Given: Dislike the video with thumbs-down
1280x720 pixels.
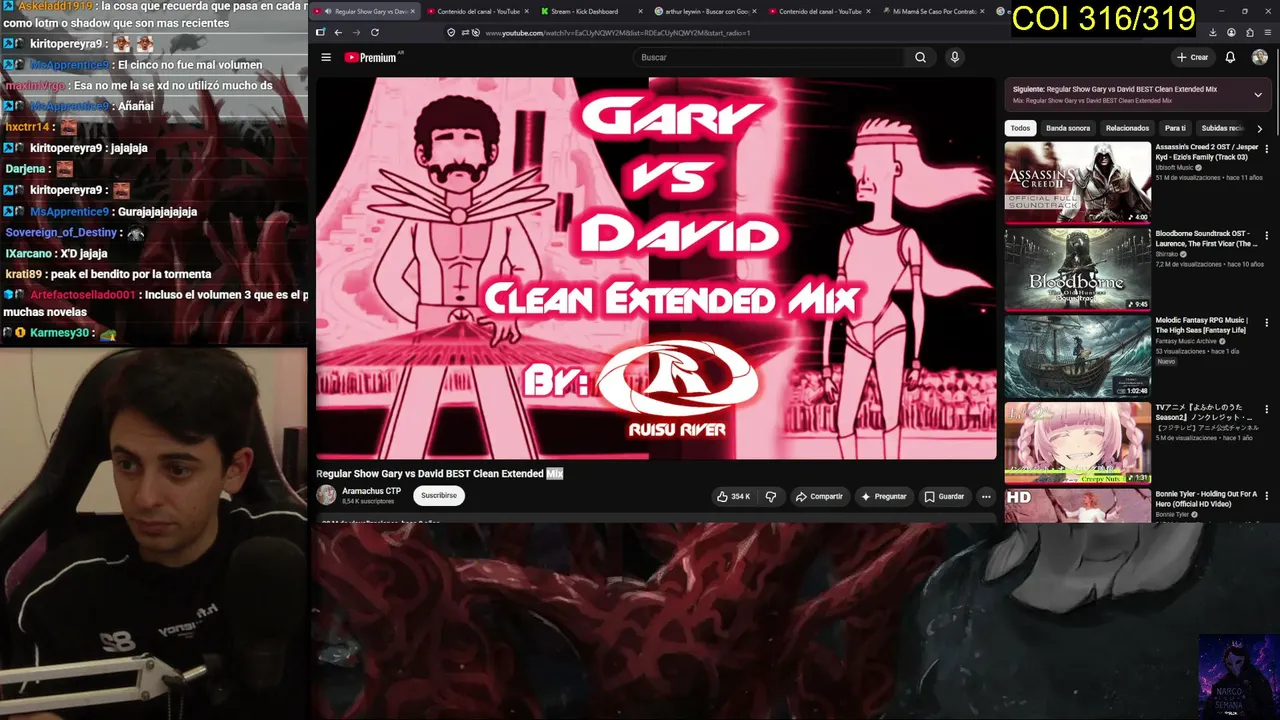Looking at the screenshot, I should 770,496.
